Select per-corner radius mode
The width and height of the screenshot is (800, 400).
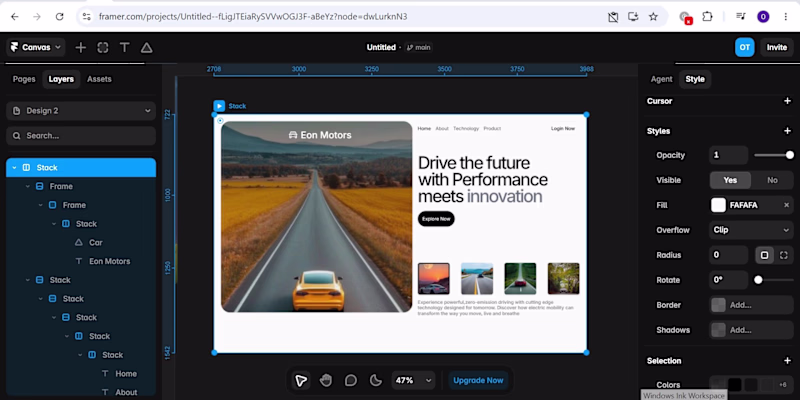(784, 255)
